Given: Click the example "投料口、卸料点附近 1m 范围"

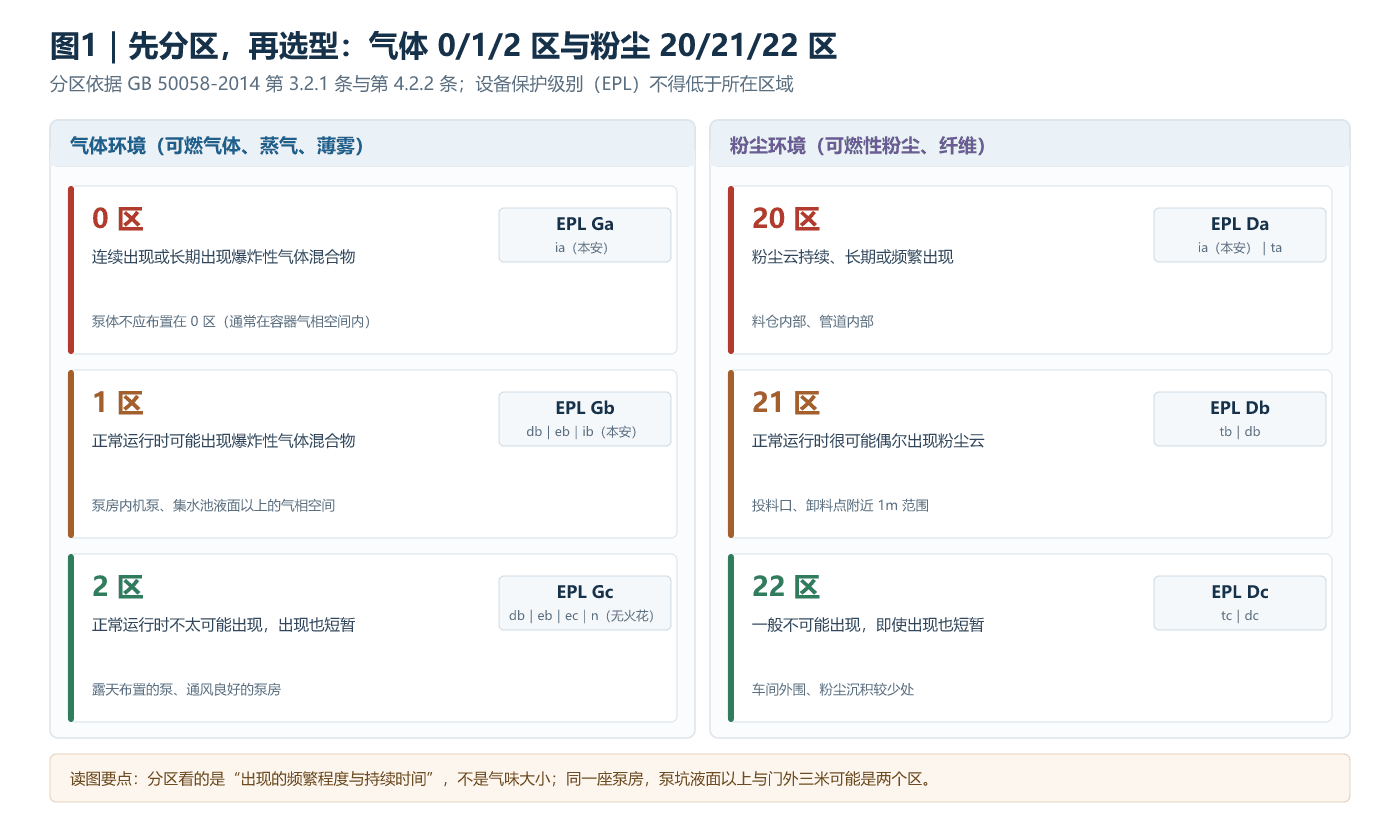Looking at the screenshot, I should pos(841,505).
